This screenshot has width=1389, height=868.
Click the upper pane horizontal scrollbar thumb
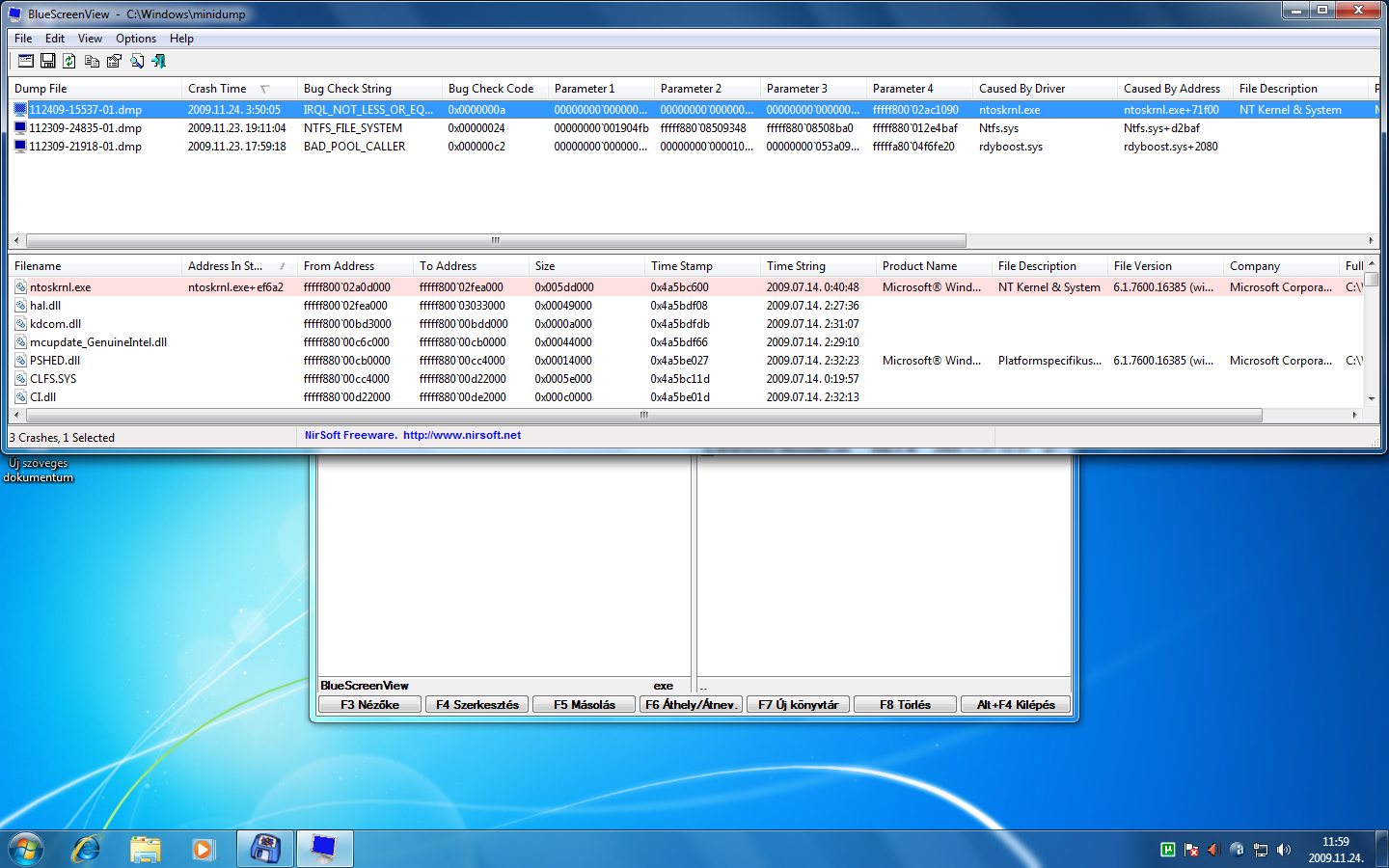click(496, 241)
